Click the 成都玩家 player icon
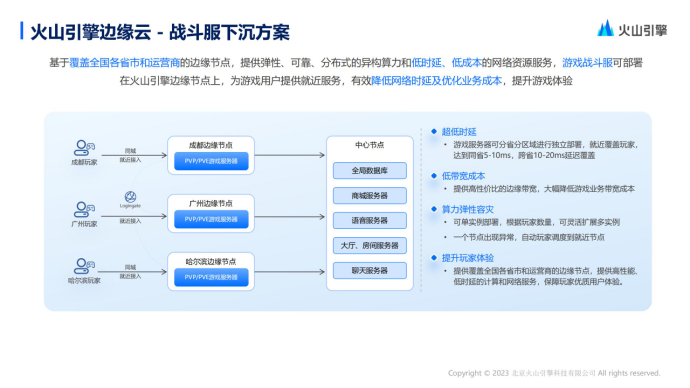Screen dimensions: 690x388 point(84,148)
